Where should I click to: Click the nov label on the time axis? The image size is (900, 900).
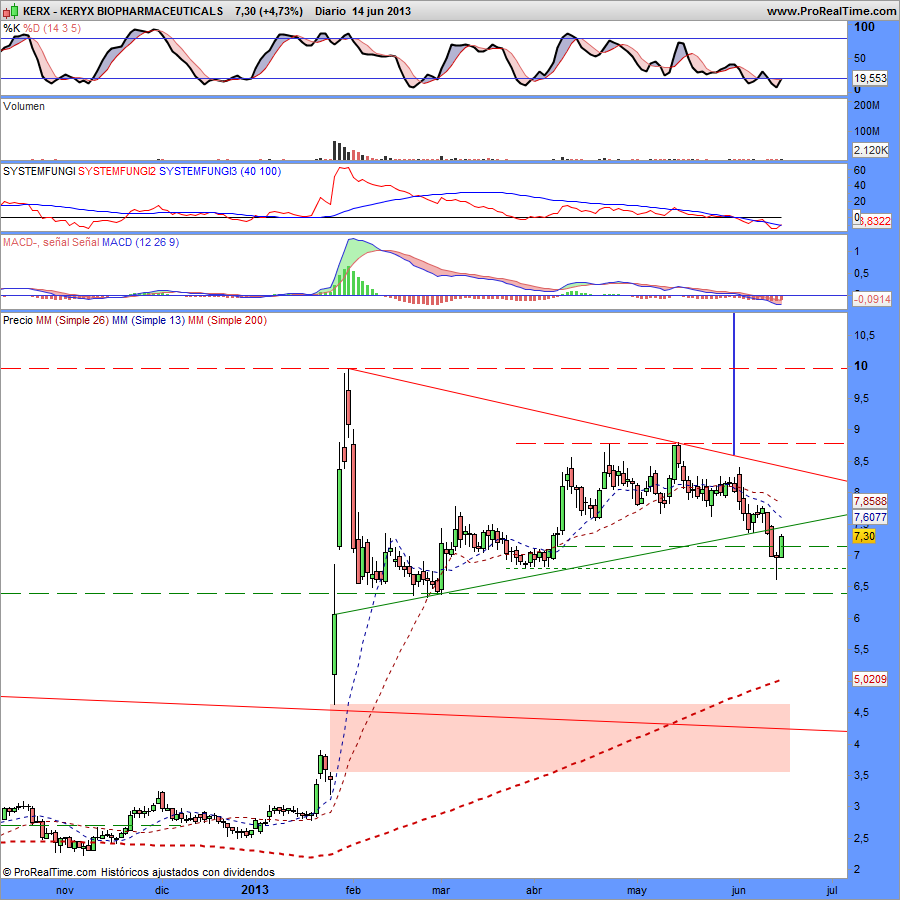tap(65, 890)
